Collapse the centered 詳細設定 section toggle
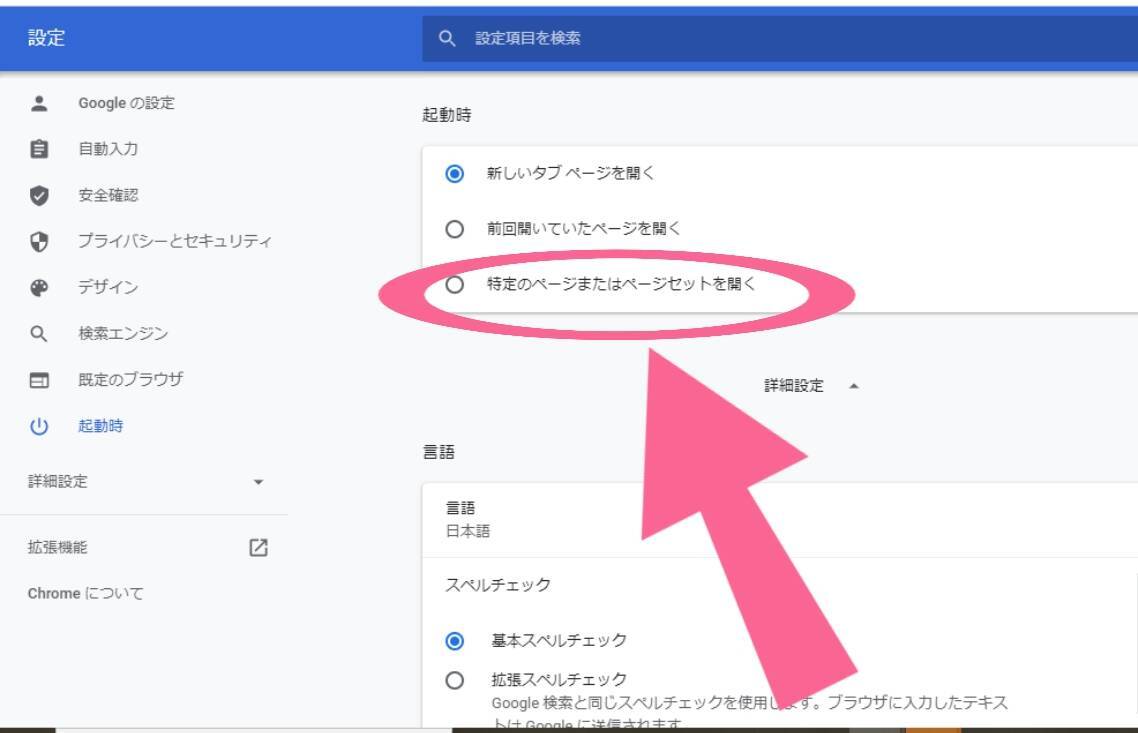The height and width of the screenshot is (733, 1138). tap(810, 386)
